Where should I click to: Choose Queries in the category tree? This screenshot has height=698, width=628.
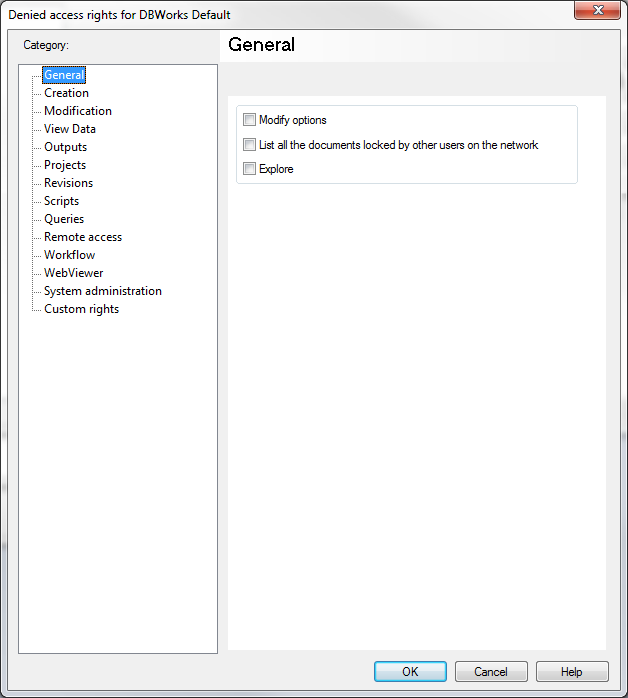[64, 219]
